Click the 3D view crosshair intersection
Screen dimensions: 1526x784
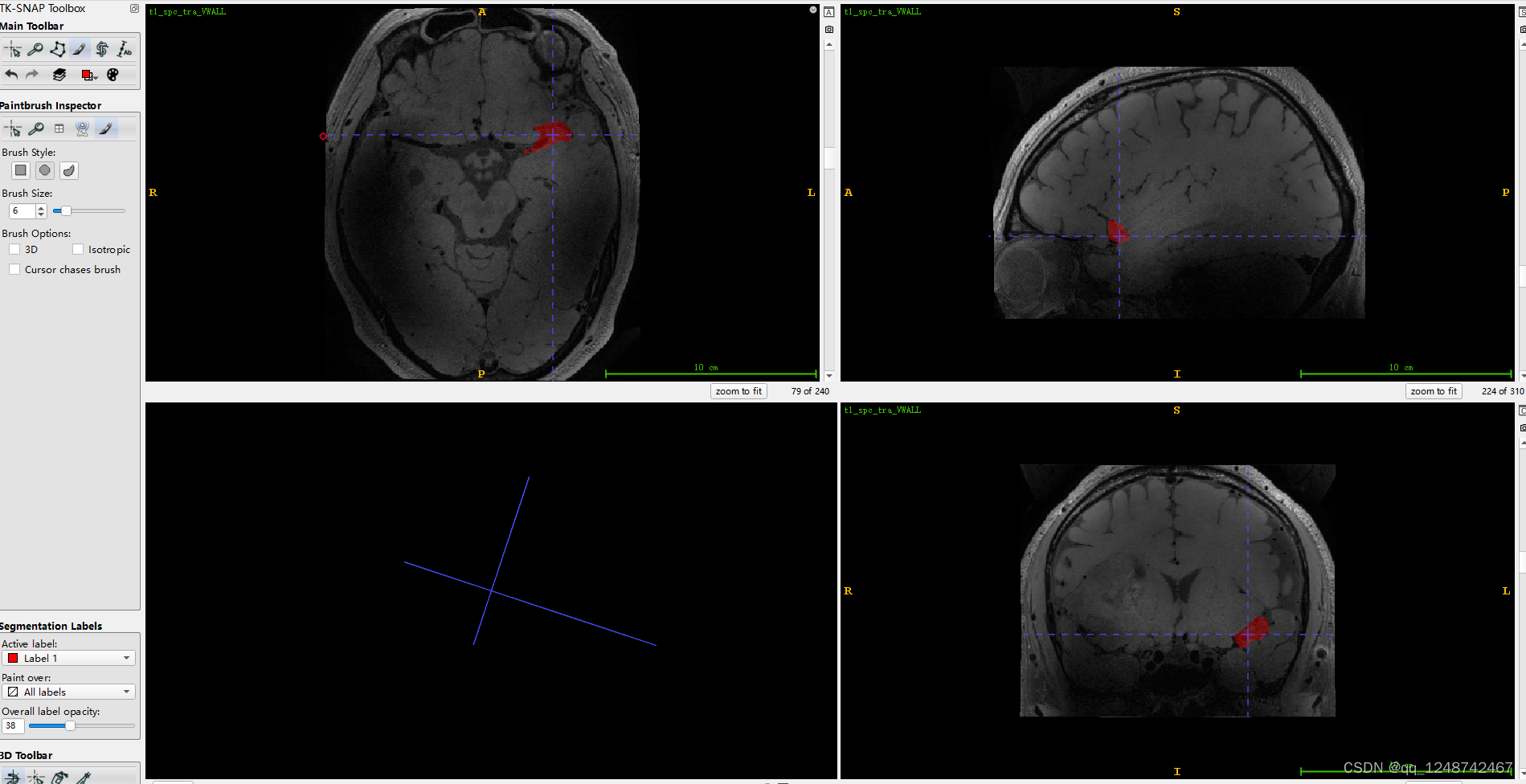492,591
